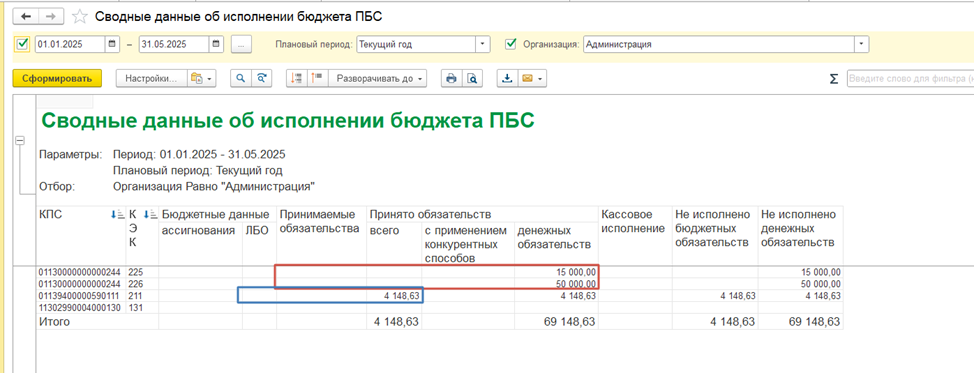
Task: Open Настройки report settings
Action: (151, 78)
